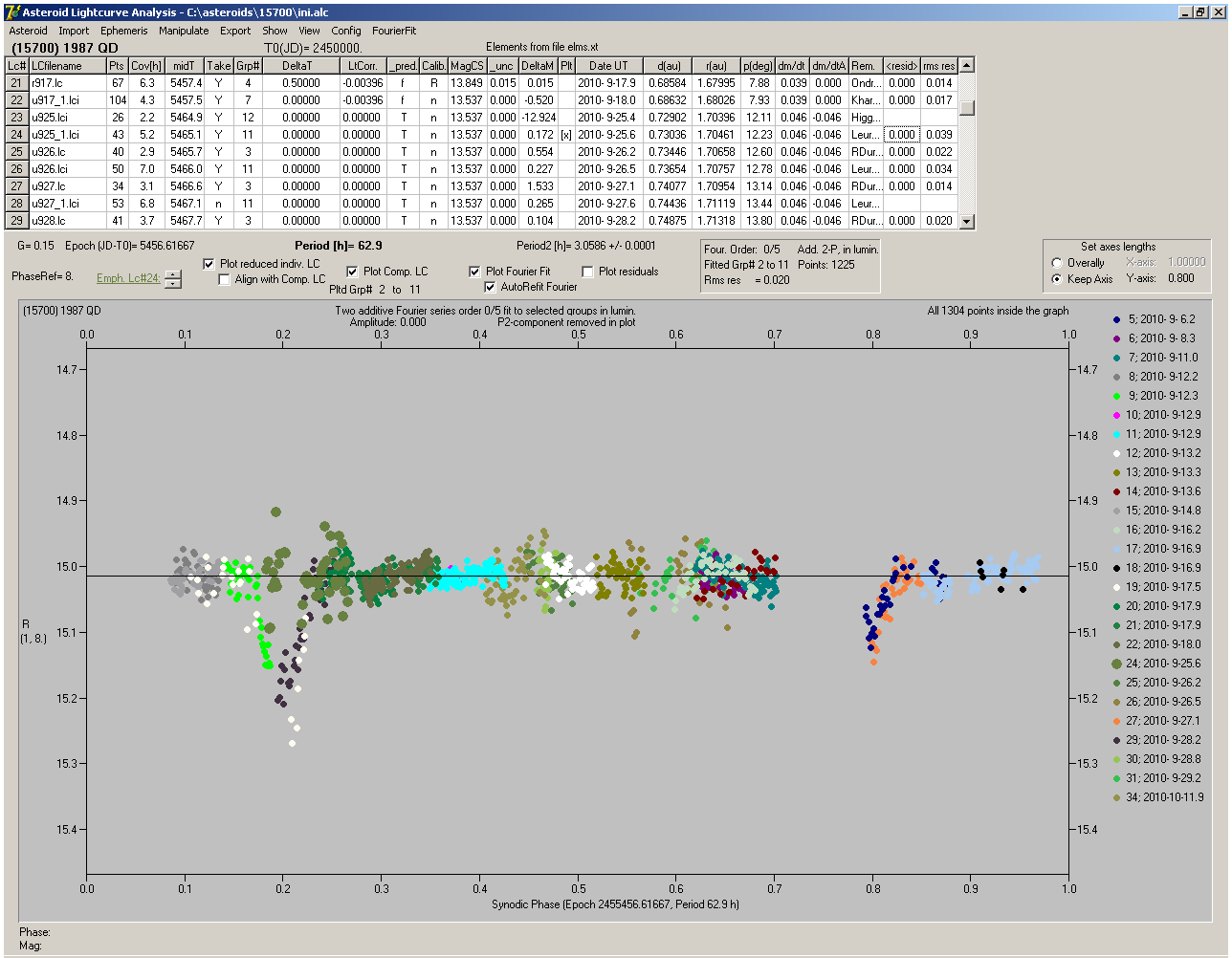The width and height of the screenshot is (1232, 958).
Task: Click the X-axis value 1.00000 field
Action: click(1186, 262)
